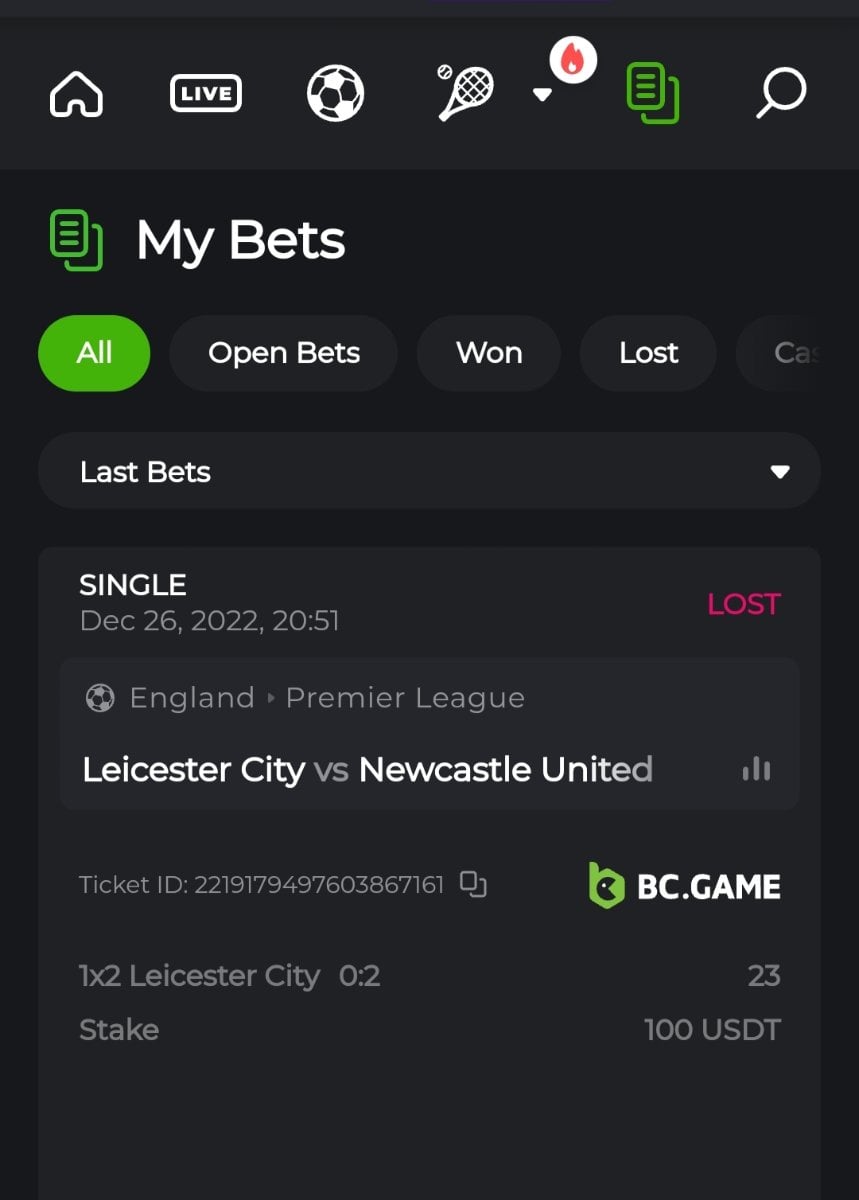
Task: Go to the Home icon
Action: (76, 95)
